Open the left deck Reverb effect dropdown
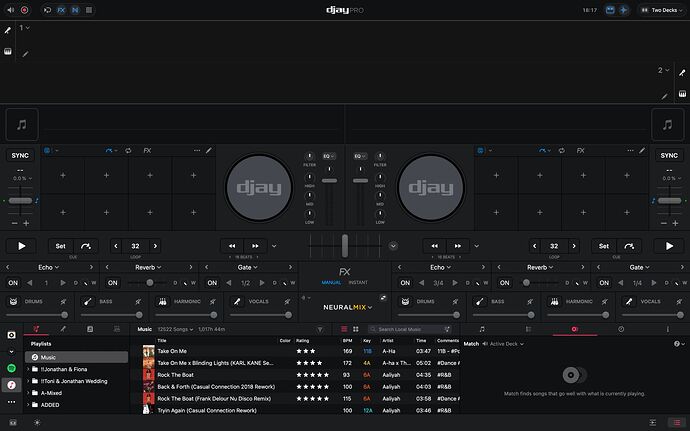This screenshot has width=690, height=431. point(148,267)
